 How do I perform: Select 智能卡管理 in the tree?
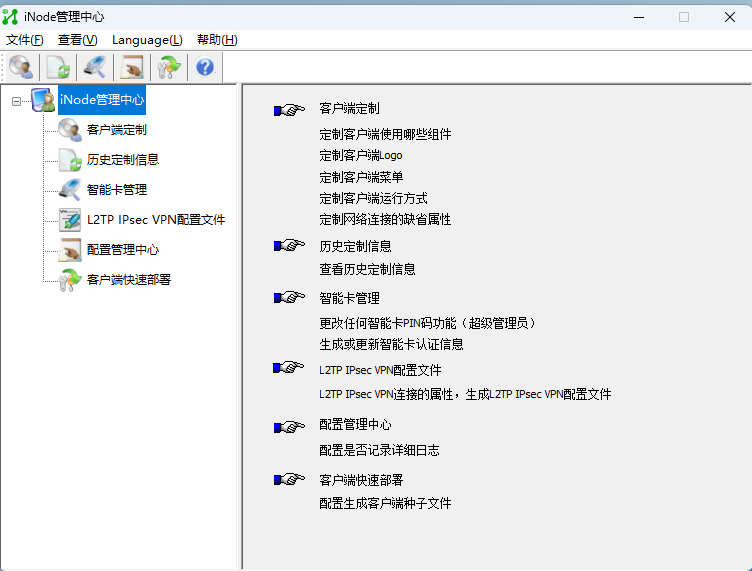click(117, 190)
